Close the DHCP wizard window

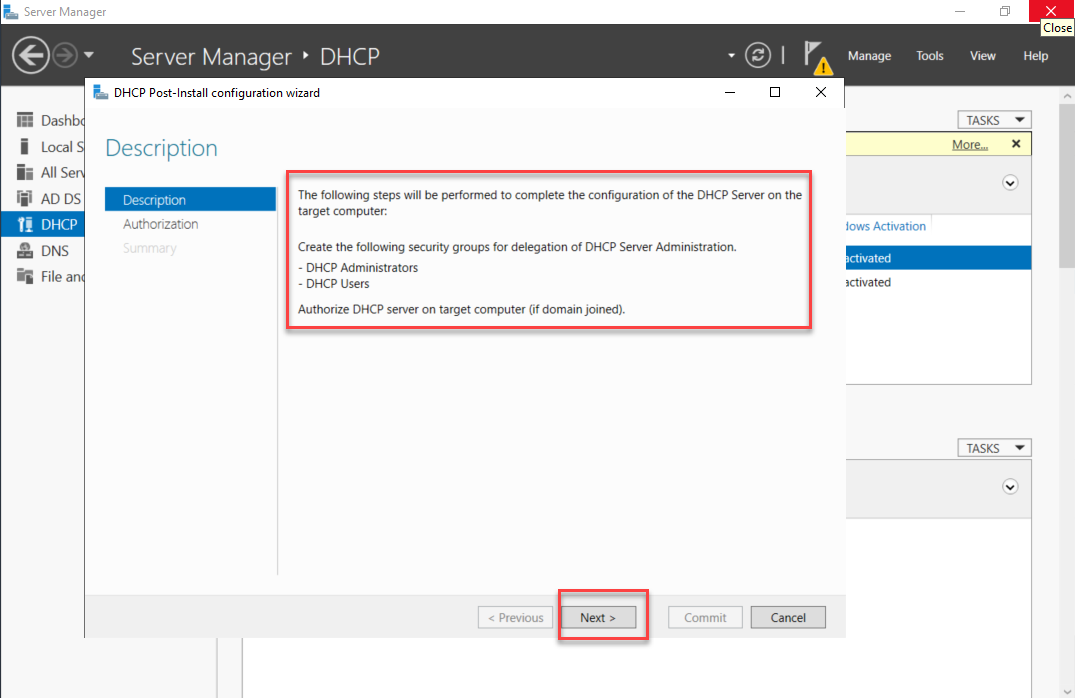coord(821,92)
